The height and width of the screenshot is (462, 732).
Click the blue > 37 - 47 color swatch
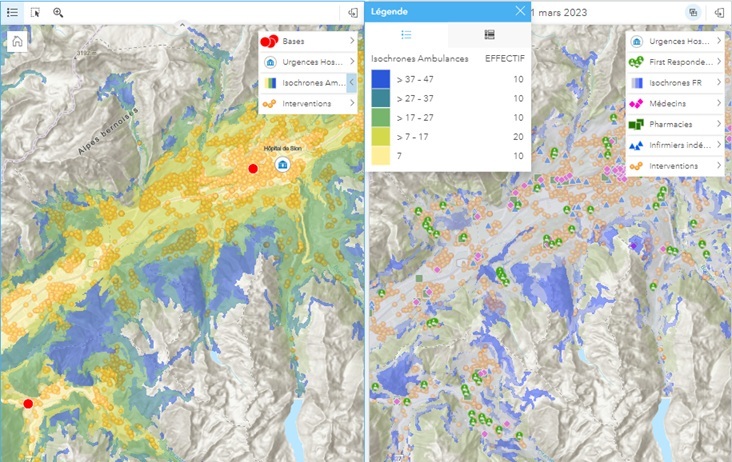click(x=380, y=79)
